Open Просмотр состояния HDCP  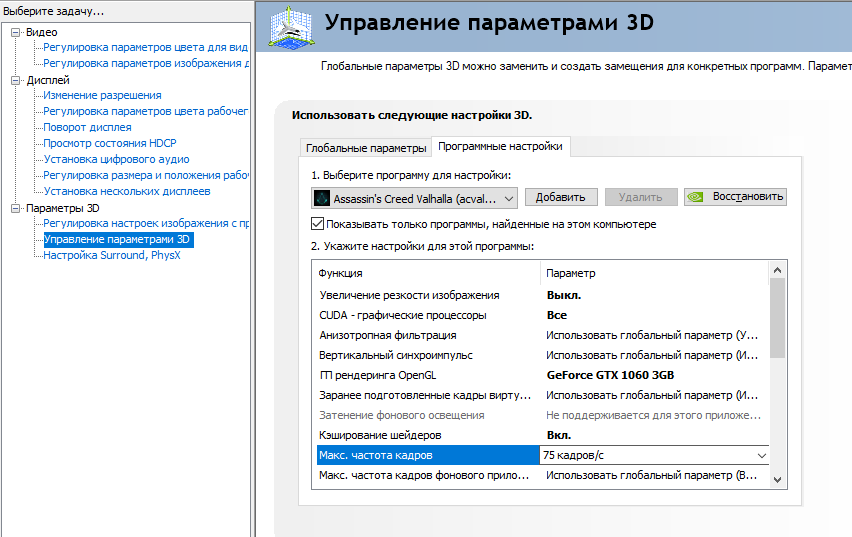tap(110, 143)
